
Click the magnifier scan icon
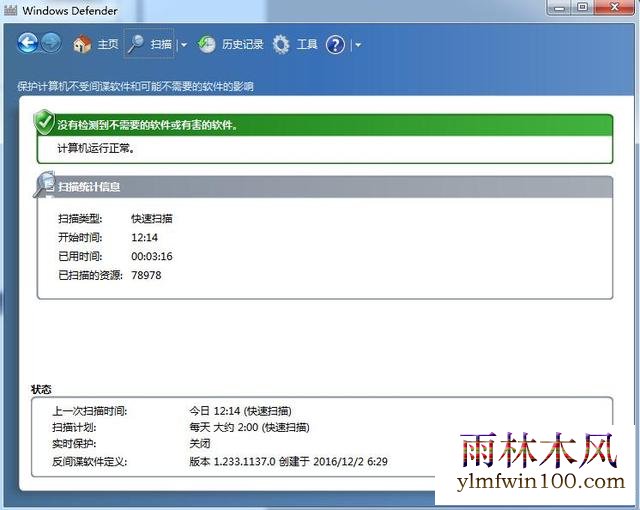136,44
